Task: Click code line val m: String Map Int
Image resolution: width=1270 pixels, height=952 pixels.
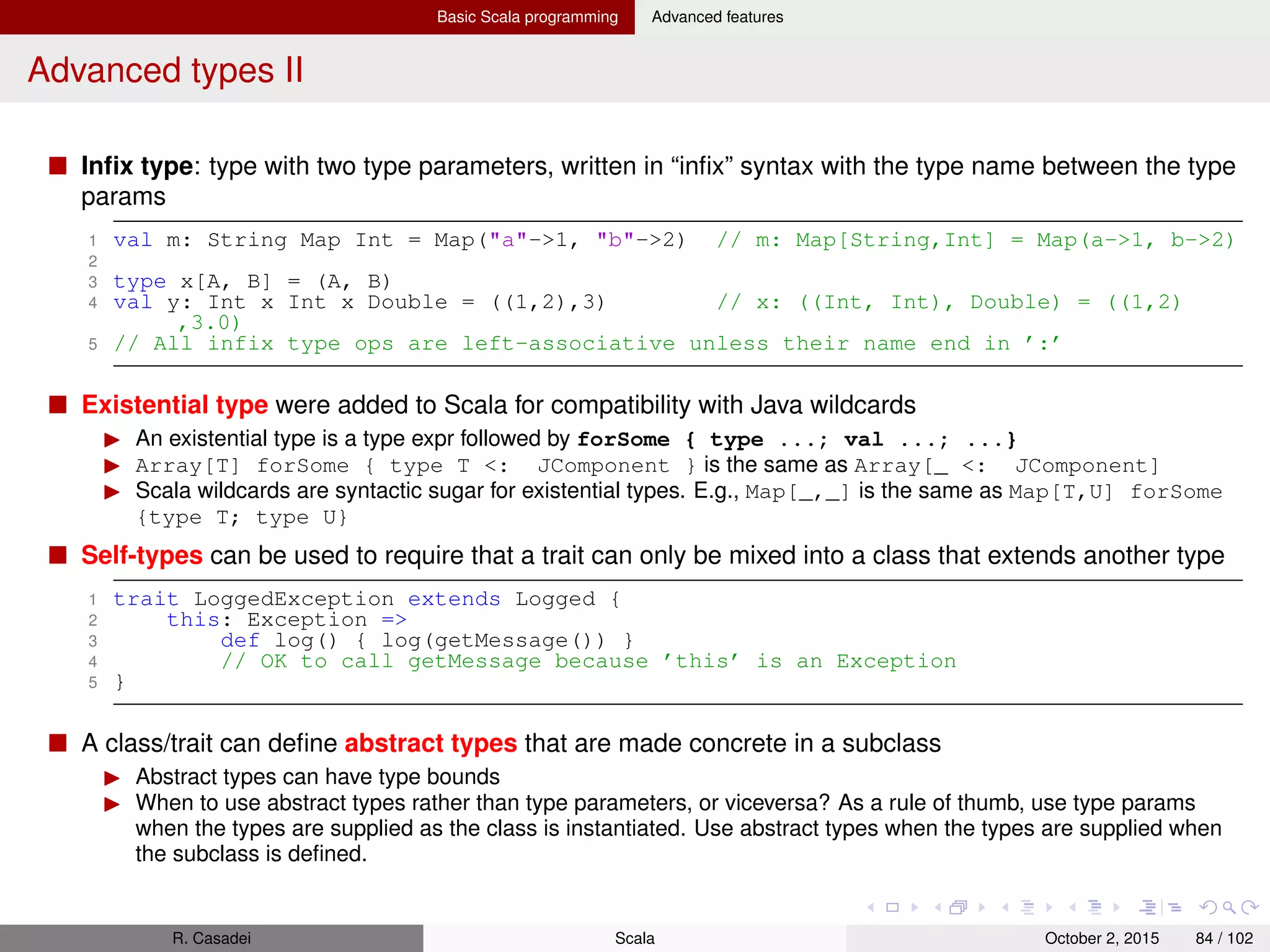Action: click(x=399, y=240)
